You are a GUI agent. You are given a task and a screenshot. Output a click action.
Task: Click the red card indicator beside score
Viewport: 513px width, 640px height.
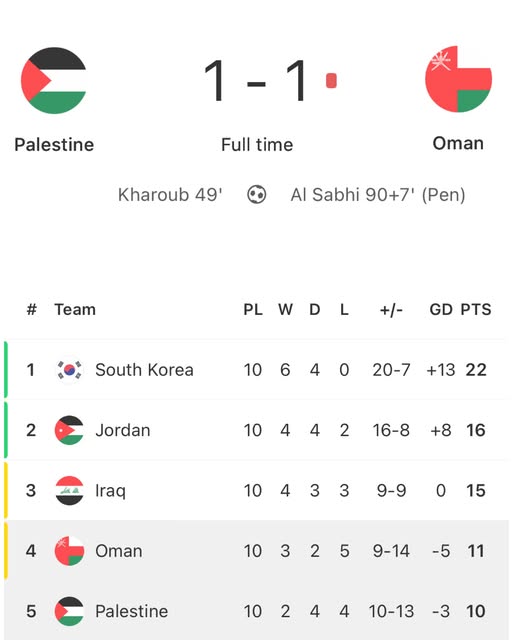(x=331, y=80)
